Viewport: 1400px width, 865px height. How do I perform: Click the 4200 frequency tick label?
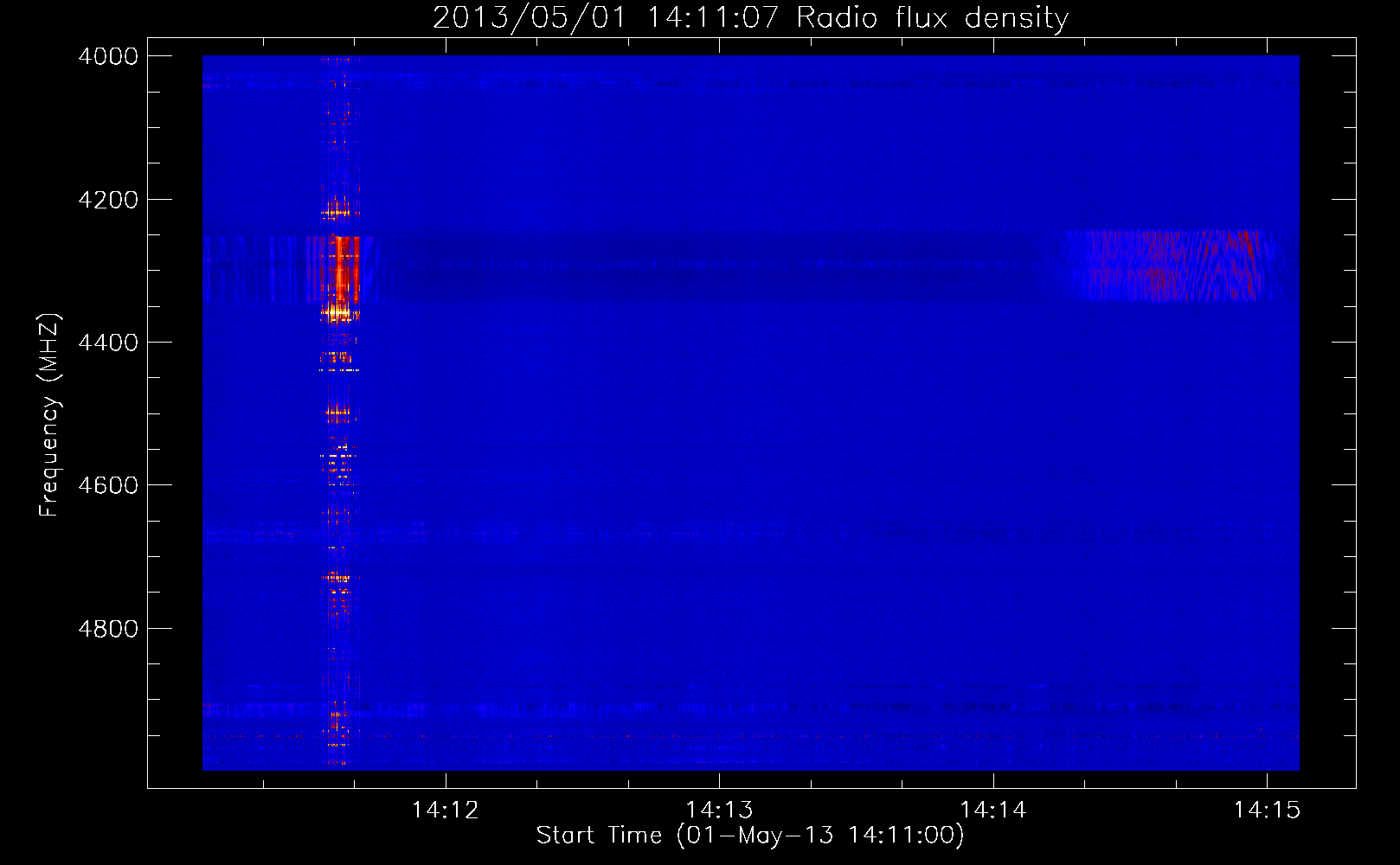108,200
